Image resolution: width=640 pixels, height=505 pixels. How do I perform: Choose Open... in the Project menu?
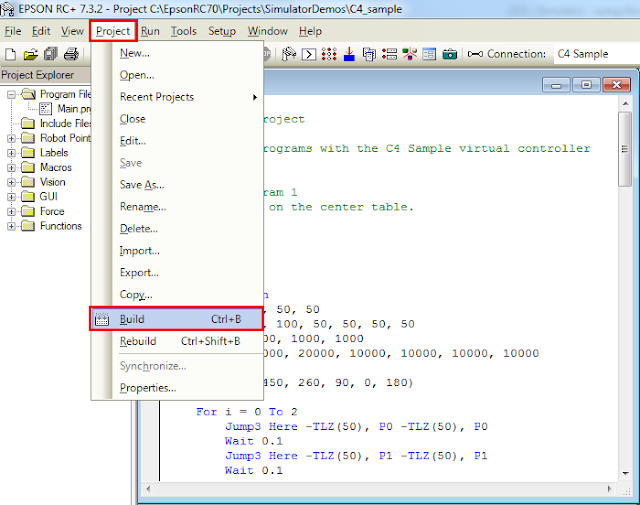(x=177, y=75)
